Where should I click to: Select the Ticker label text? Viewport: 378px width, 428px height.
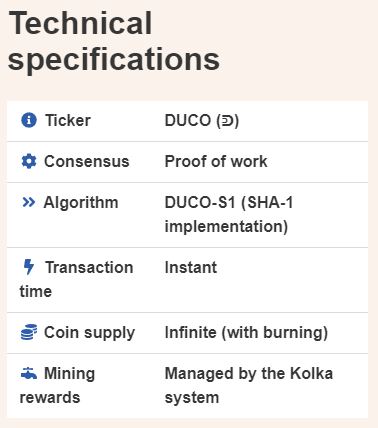click(x=68, y=120)
